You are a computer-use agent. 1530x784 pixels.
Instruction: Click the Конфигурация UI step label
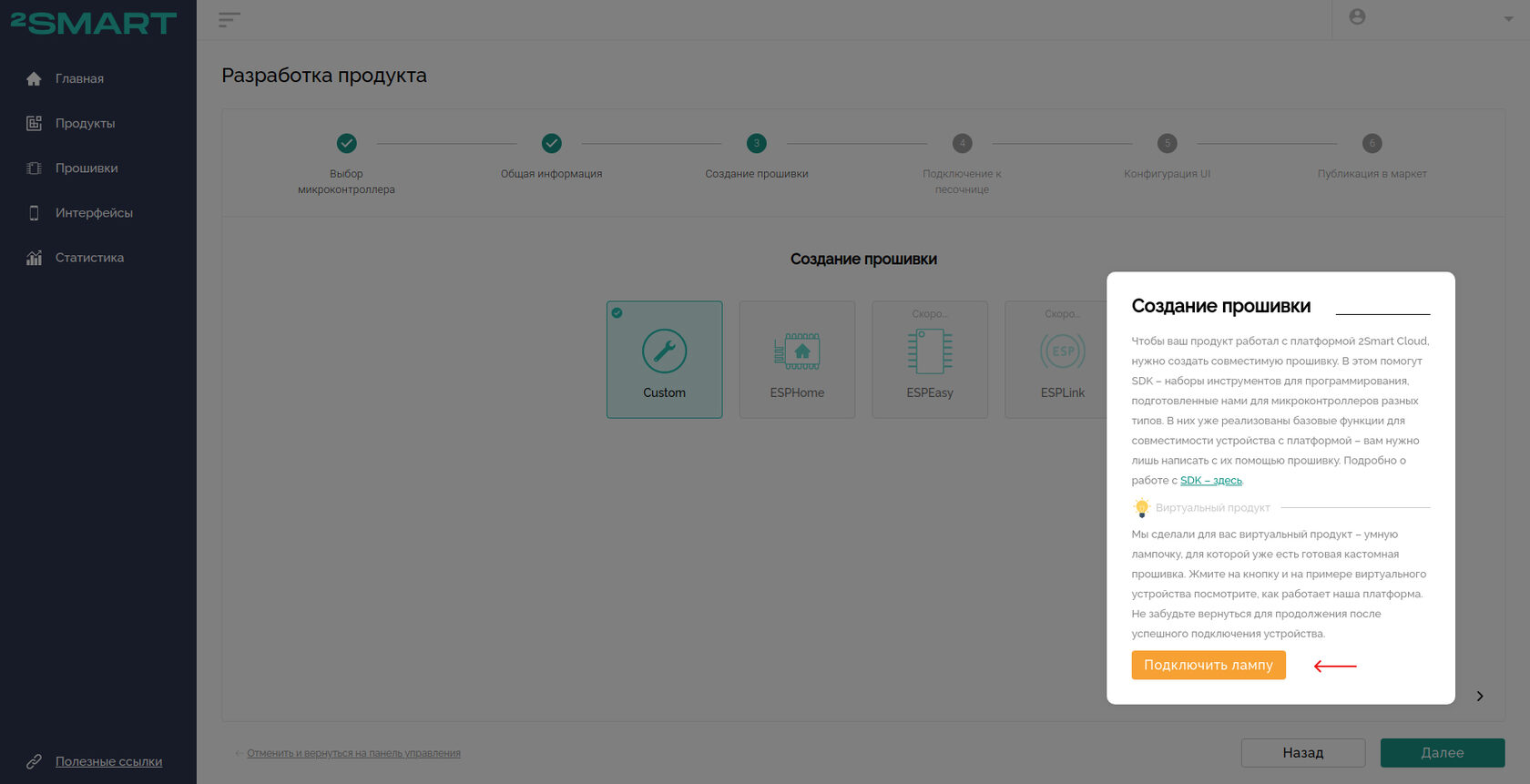(x=1167, y=174)
